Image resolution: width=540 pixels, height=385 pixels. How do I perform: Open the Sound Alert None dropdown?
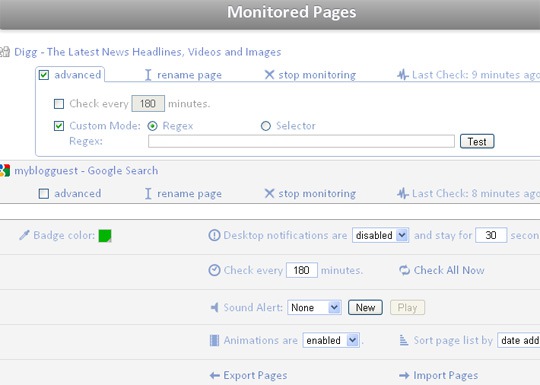click(314, 307)
